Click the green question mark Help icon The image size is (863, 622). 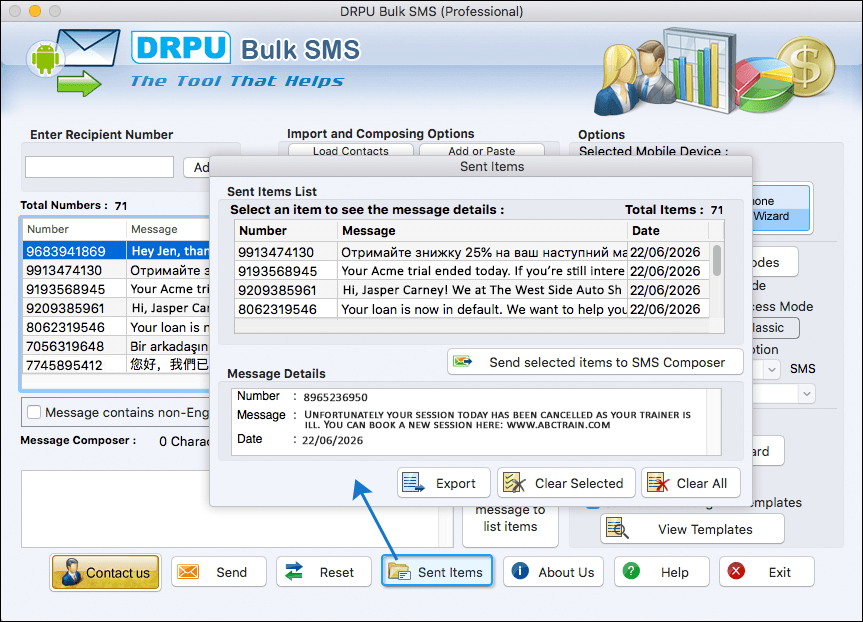click(631, 571)
